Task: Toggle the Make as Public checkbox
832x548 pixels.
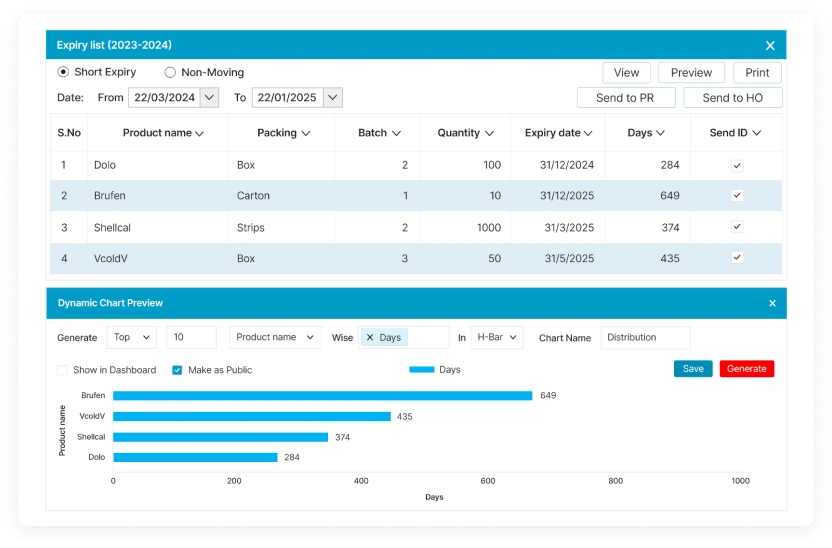Action: 177,370
